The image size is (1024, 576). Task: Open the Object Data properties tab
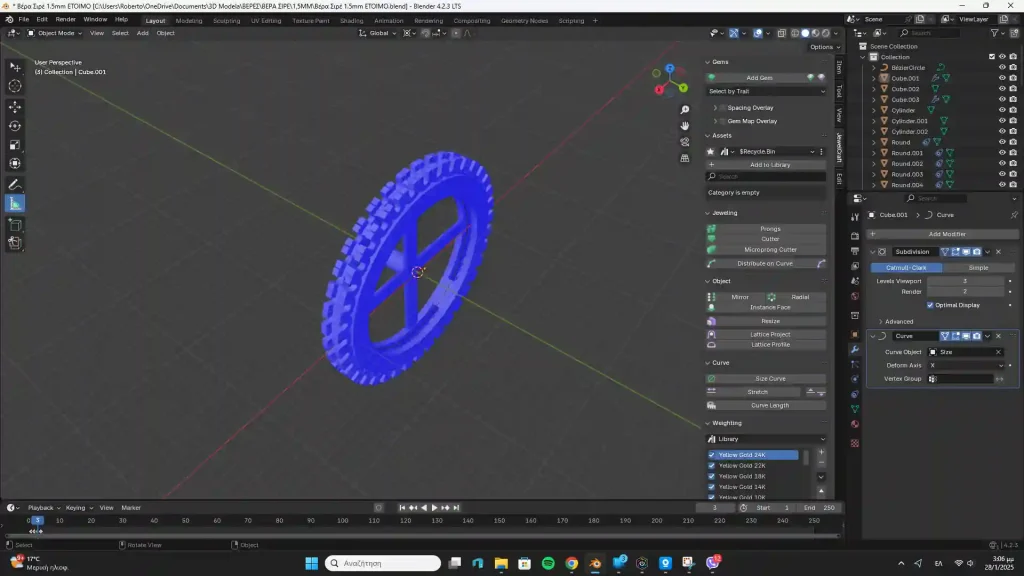855,409
